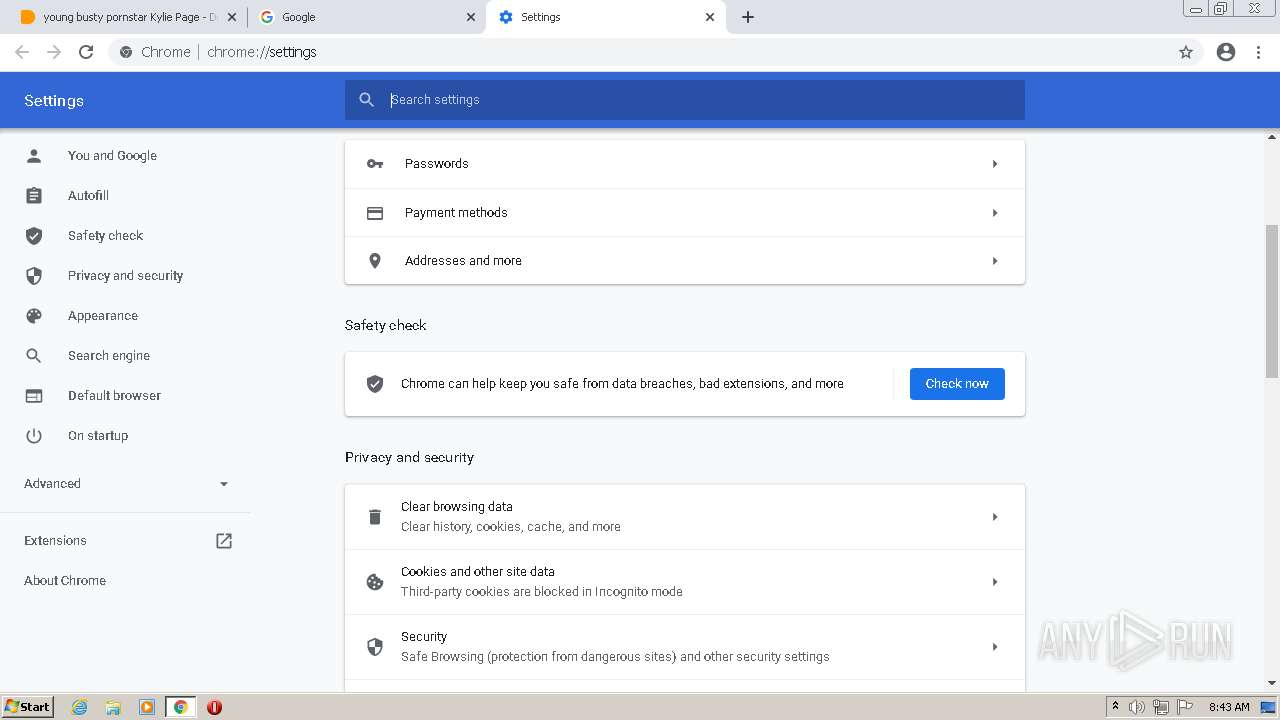
Task: Open a new tab with plus button
Action: click(x=748, y=17)
